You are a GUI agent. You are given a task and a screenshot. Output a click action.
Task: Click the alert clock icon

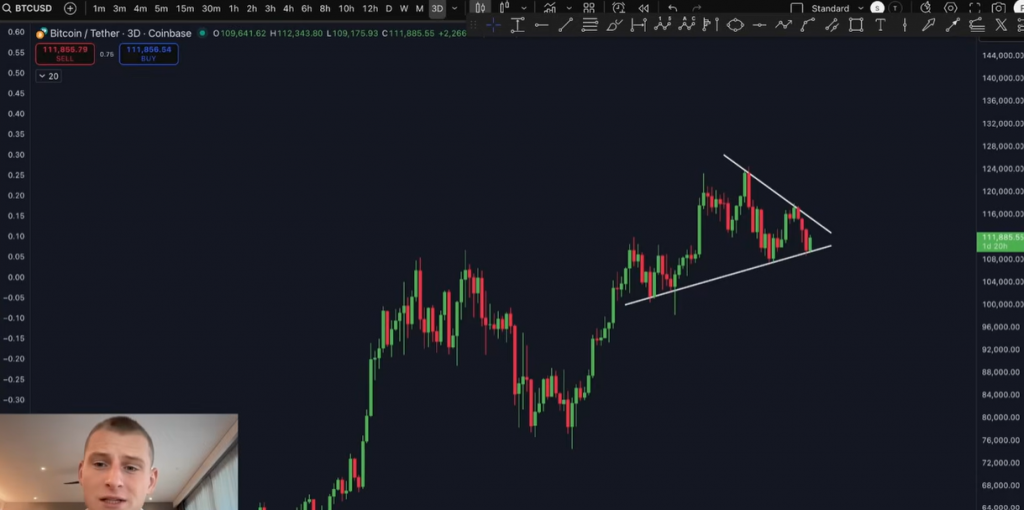tap(620, 8)
